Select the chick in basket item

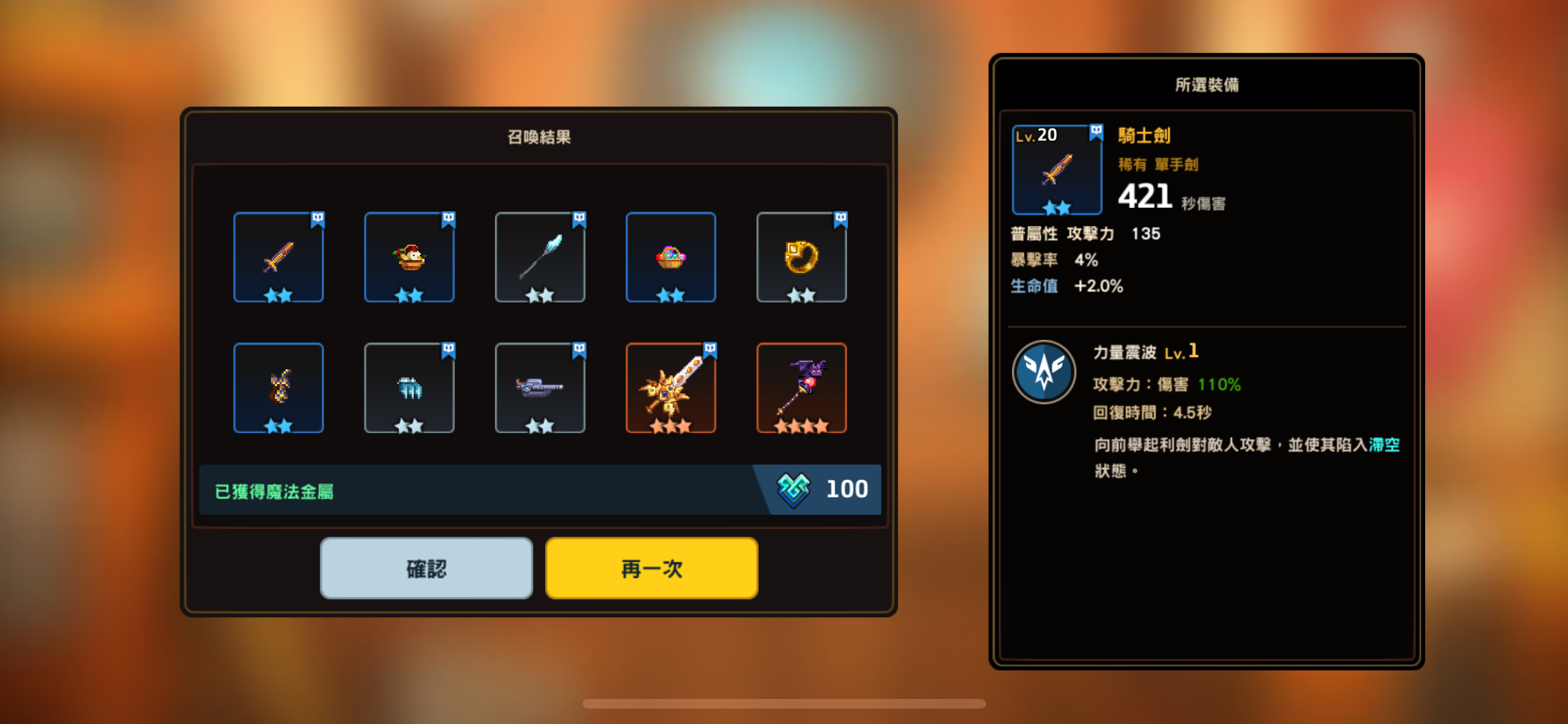click(x=409, y=257)
